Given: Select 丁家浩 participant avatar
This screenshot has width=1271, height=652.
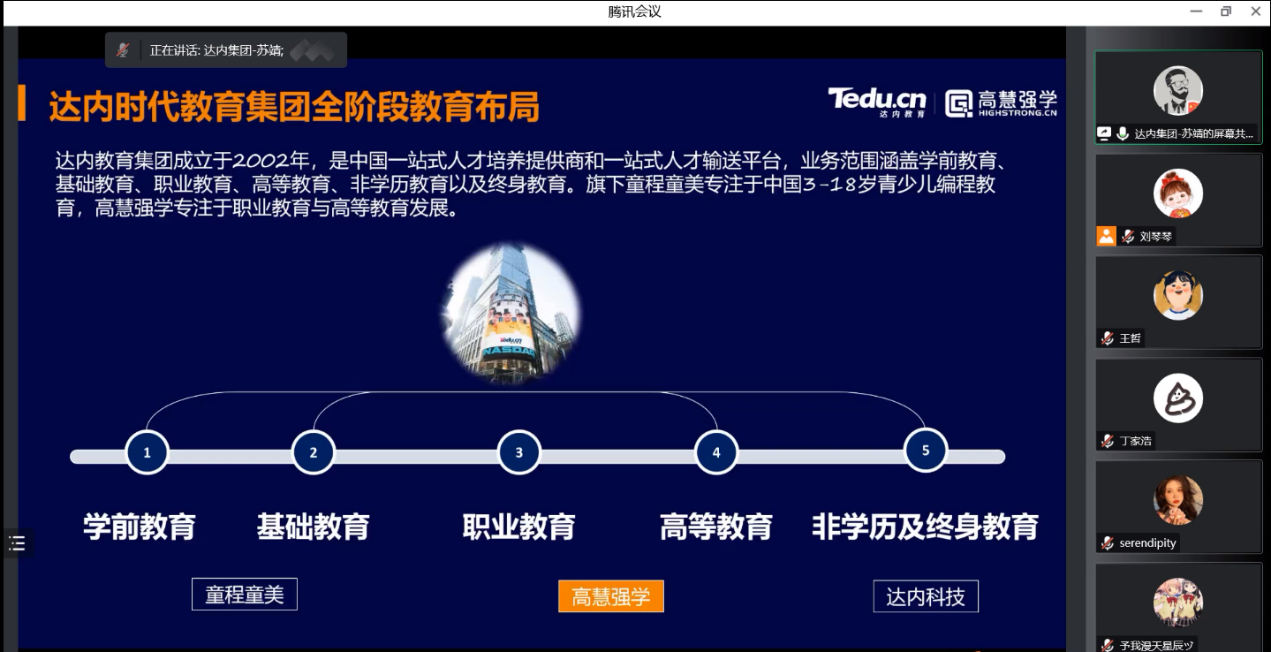Looking at the screenshot, I should point(1178,398).
